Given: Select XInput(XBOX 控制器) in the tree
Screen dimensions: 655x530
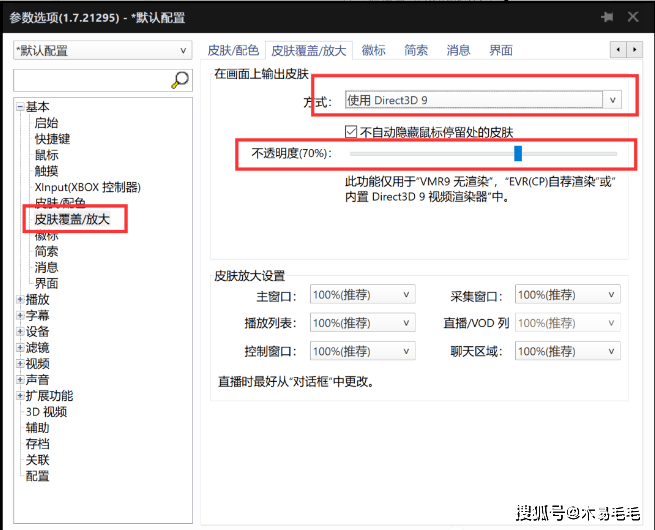Looking at the screenshot, I should coord(88,187).
